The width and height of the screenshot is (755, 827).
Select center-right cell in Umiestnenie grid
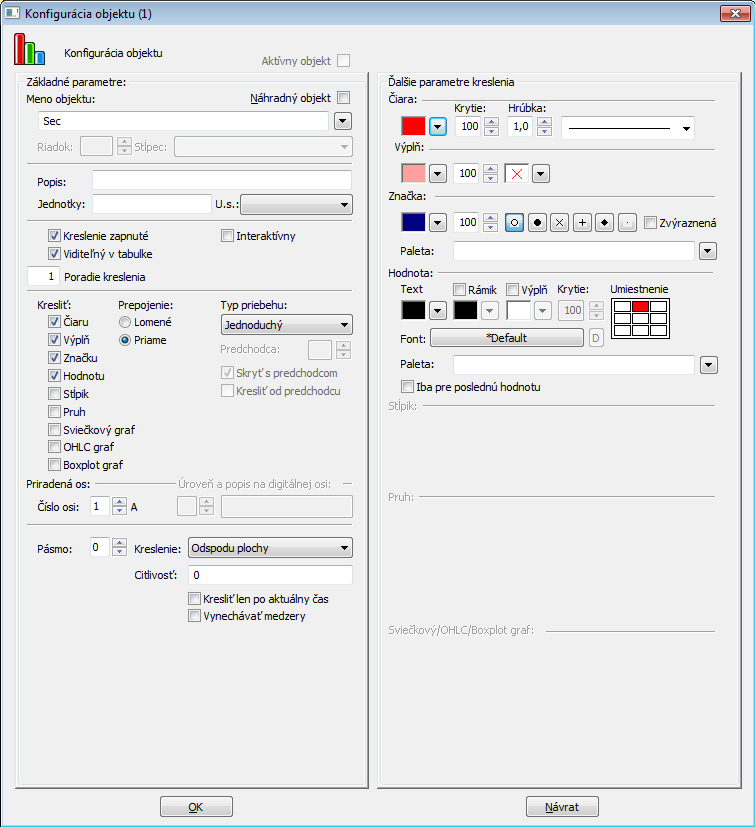tap(658, 317)
